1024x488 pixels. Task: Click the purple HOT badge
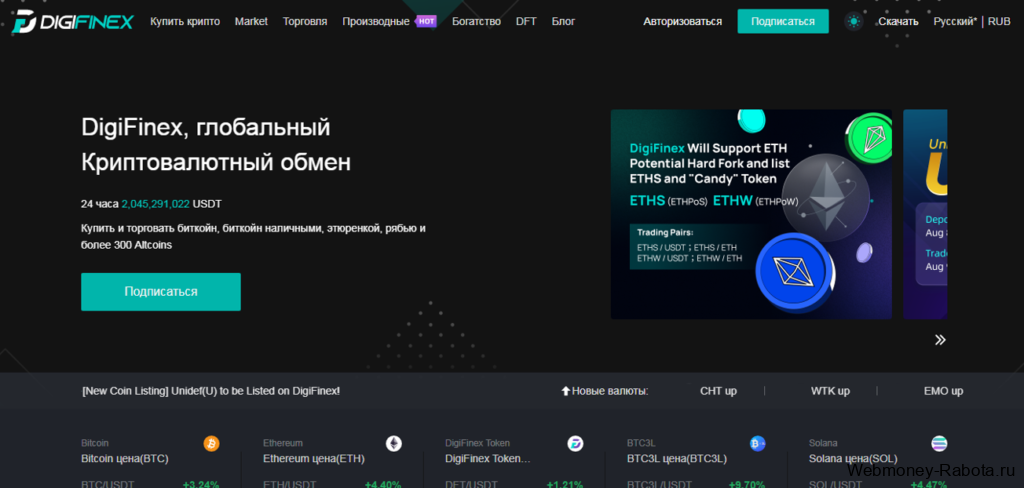click(426, 21)
